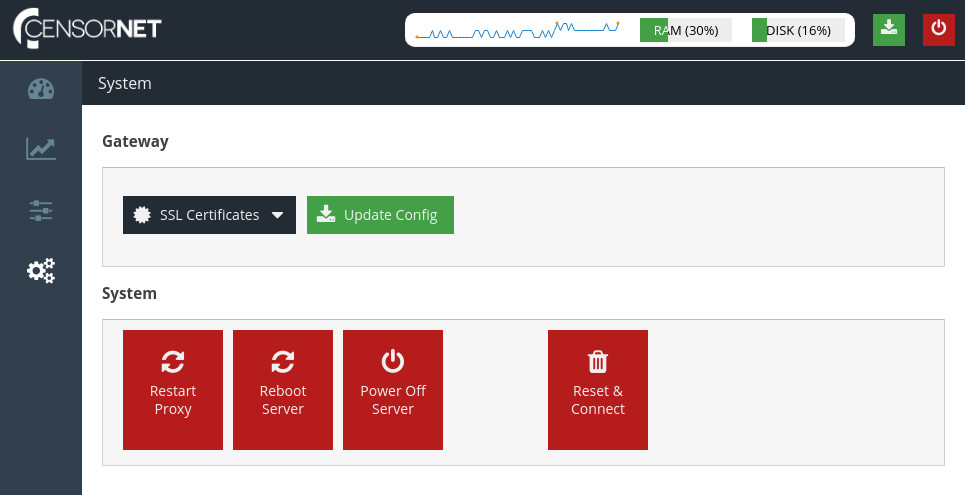
Task: Open the dashboard gauge sidebar icon
Action: click(41, 90)
